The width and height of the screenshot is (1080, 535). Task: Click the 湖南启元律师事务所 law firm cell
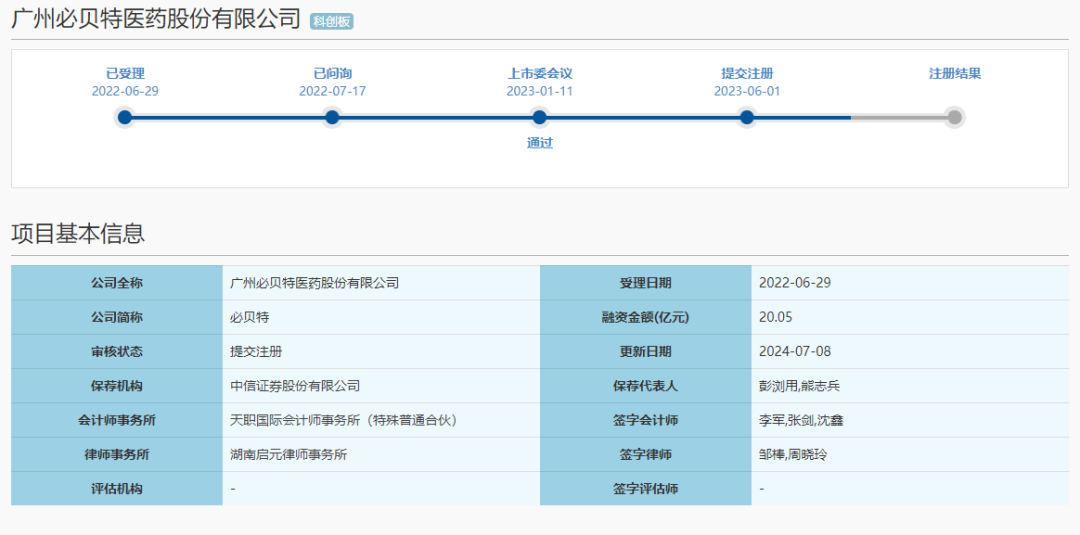[x=288, y=455]
